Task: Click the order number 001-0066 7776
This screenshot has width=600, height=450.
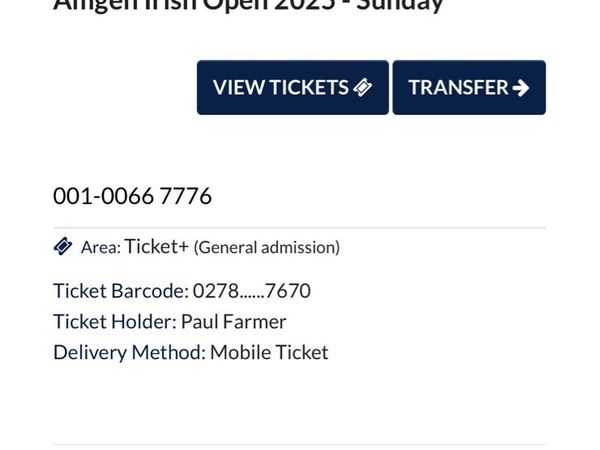Action: pyautogui.click(x=132, y=196)
